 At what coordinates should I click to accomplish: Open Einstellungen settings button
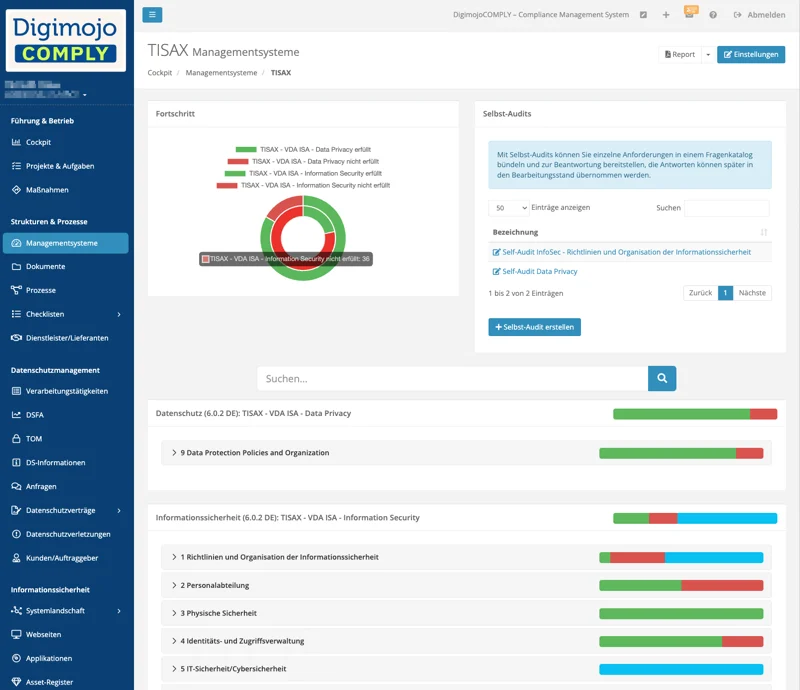751,54
